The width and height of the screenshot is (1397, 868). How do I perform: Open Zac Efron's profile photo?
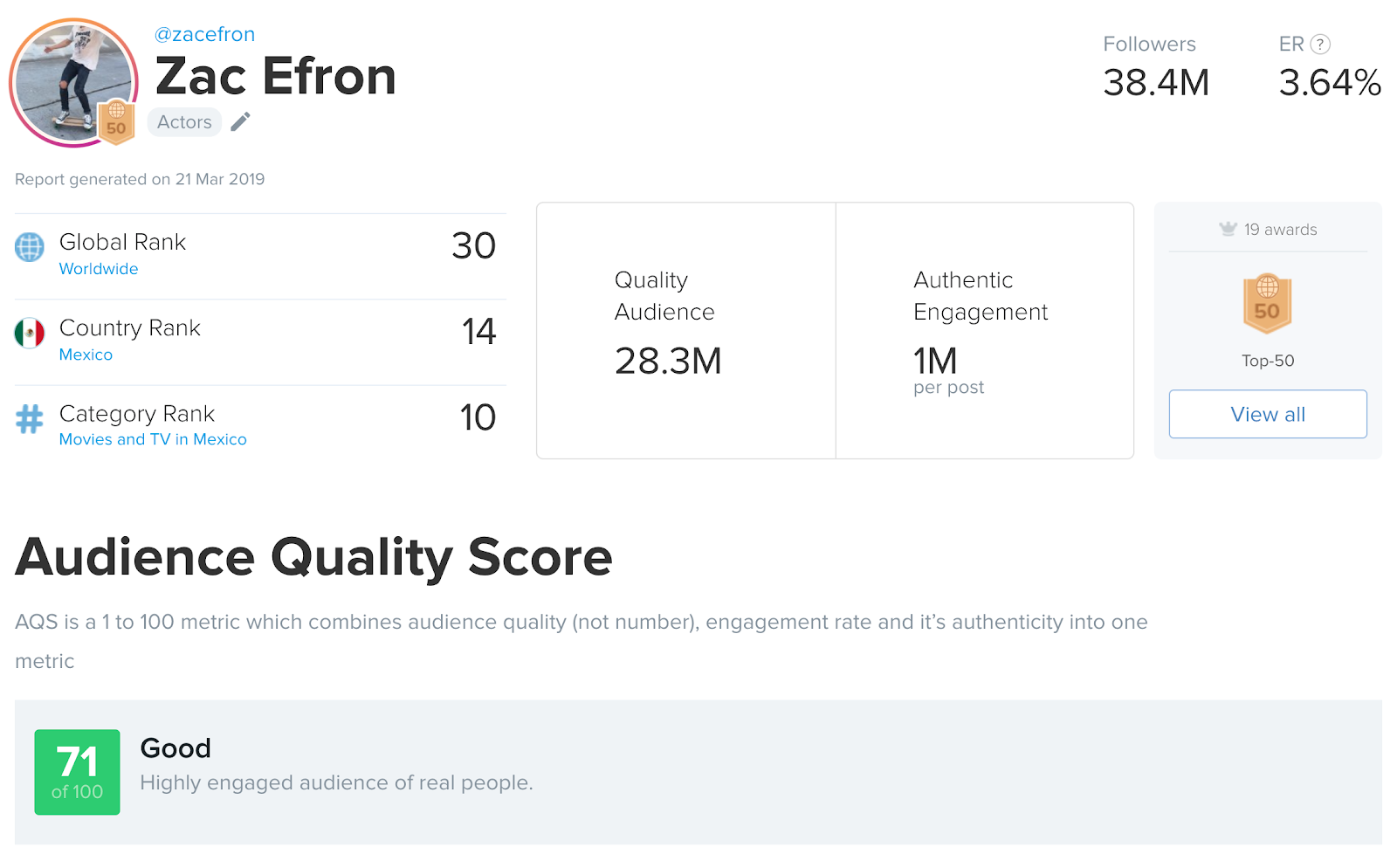click(73, 82)
